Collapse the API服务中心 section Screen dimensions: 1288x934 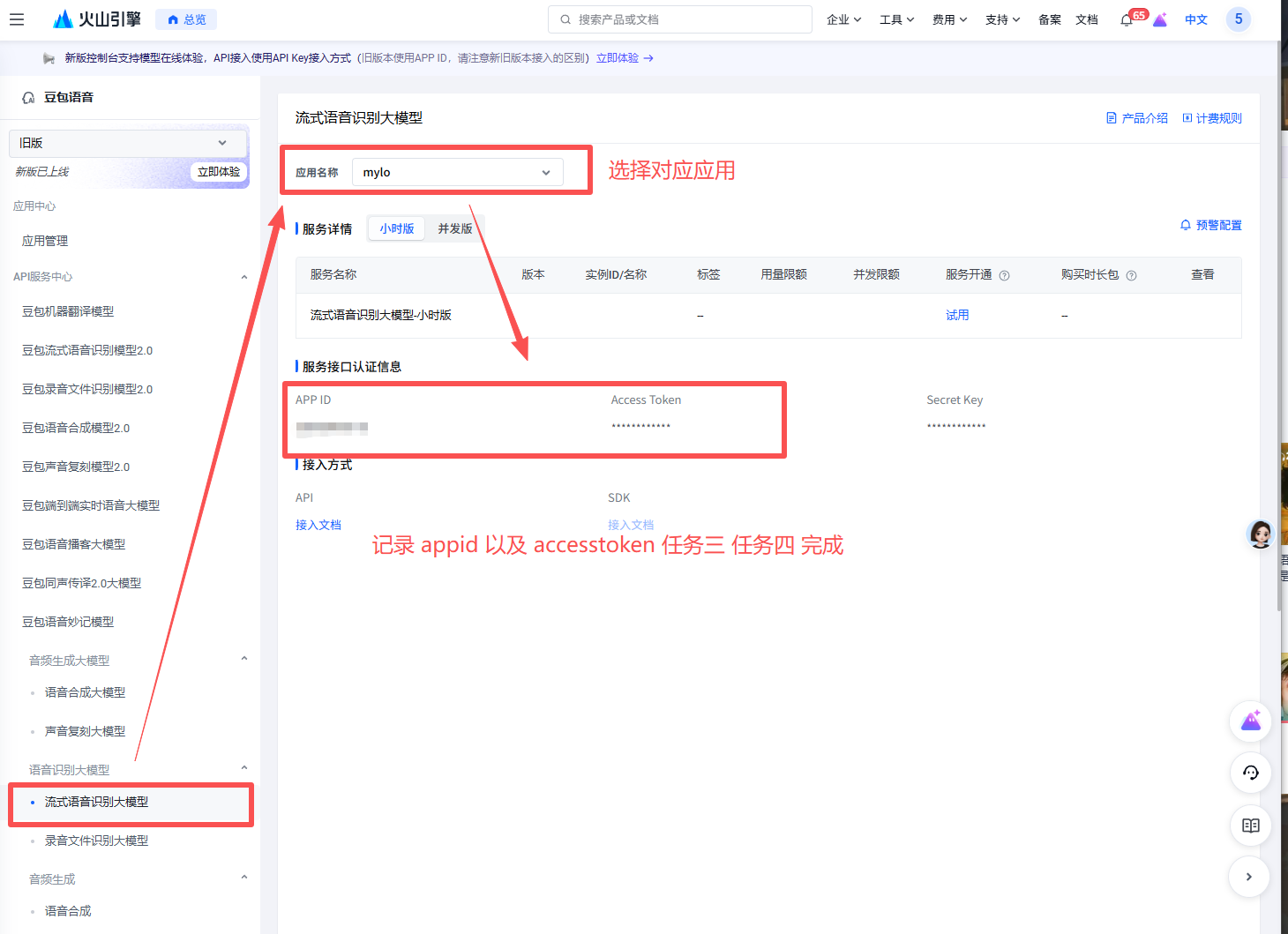244,277
